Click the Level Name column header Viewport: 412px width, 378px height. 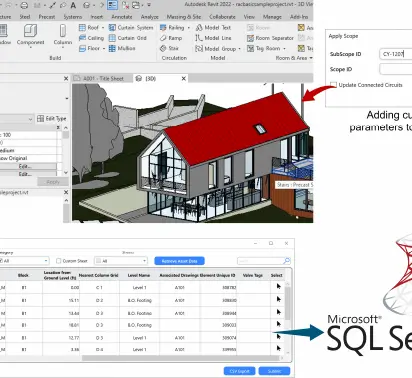click(x=139, y=275)
